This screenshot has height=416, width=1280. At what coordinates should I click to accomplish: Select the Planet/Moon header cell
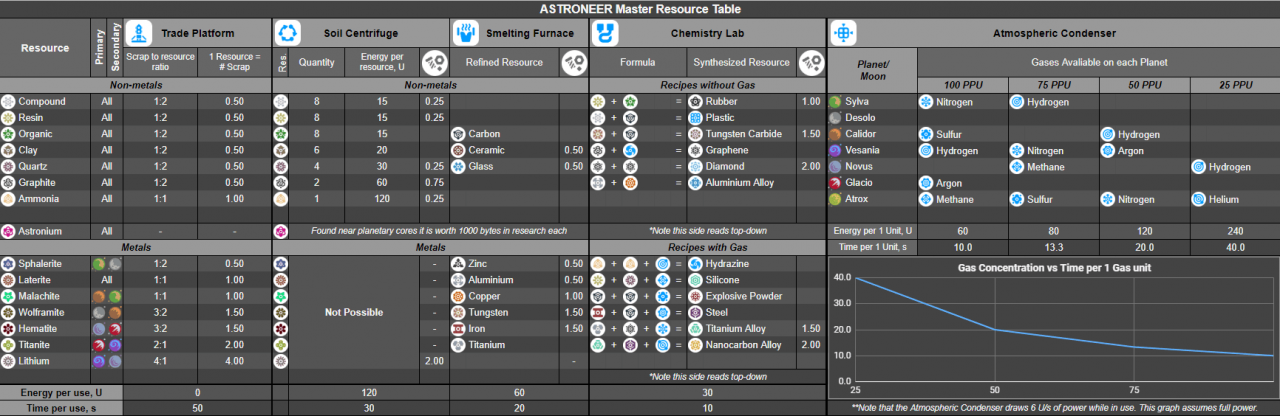(x=872, y=69)
